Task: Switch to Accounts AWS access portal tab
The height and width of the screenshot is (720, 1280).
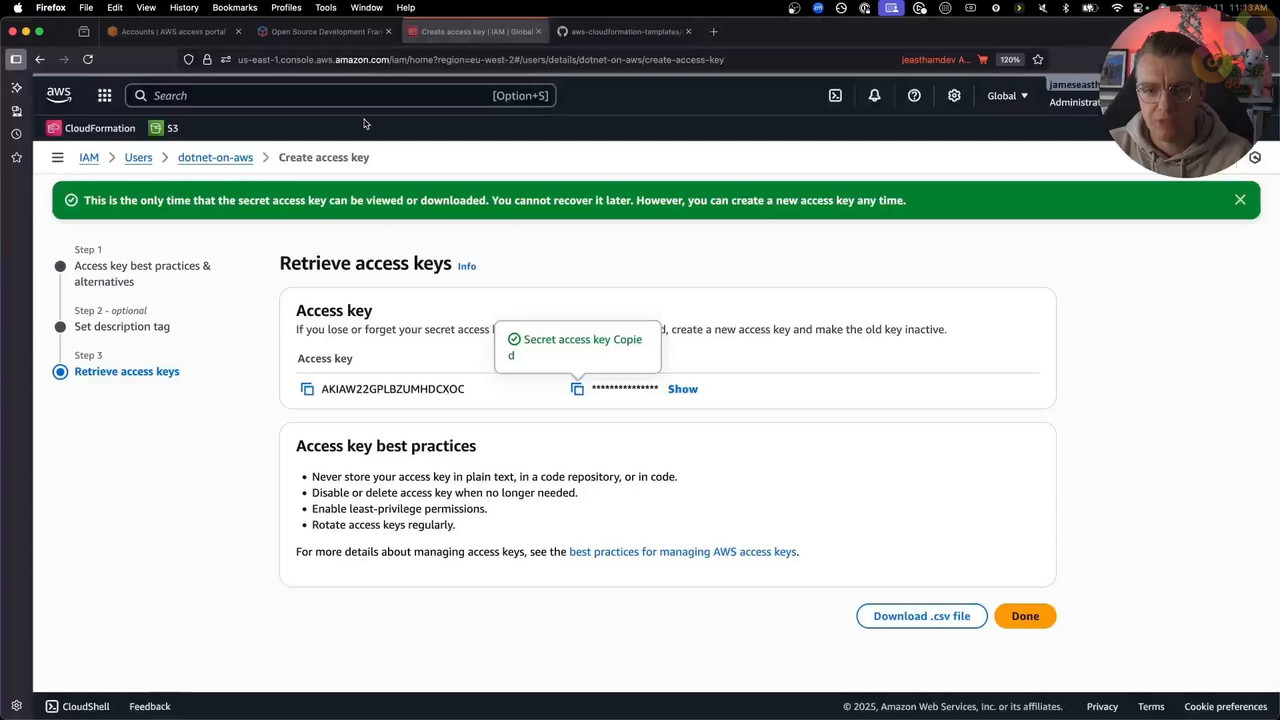Action: [x=173, y=31]
